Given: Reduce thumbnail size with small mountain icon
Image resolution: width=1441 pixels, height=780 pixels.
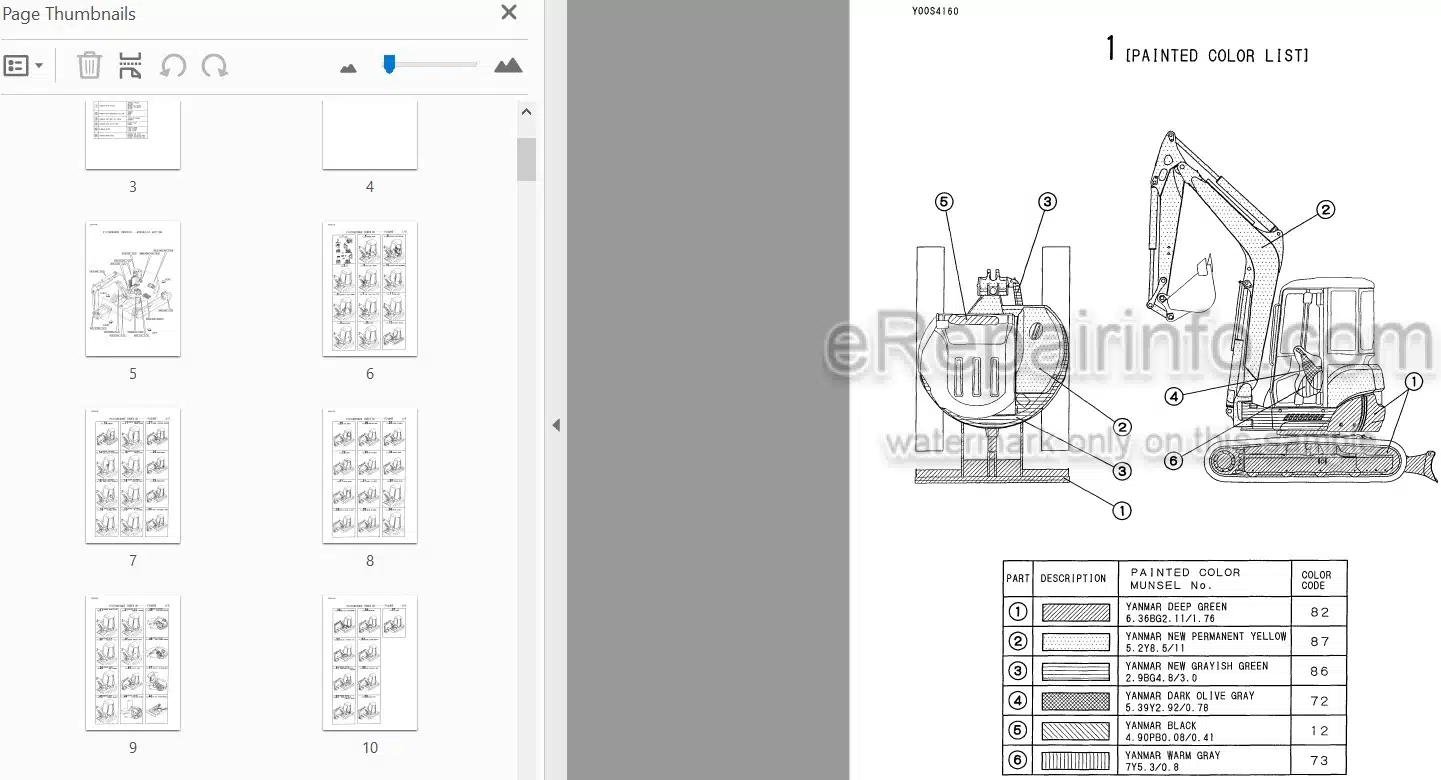Looking at the screenshot, I should pos(348,68).
